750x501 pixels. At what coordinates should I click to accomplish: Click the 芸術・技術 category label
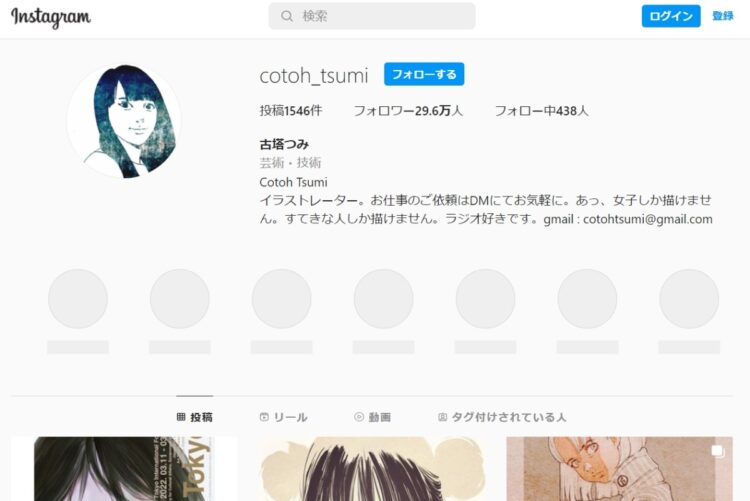pos(290,163)
